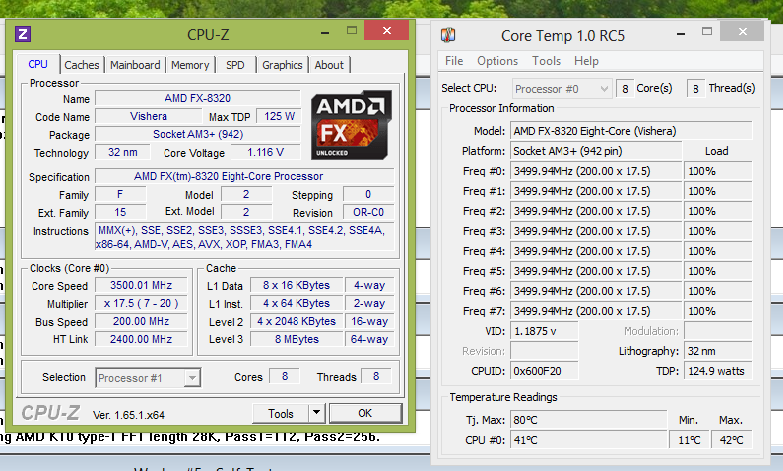Click the Max TDP value 125 W
Image resolution: width=783 pixels, height=471 pixels.
tap(279, 116)
